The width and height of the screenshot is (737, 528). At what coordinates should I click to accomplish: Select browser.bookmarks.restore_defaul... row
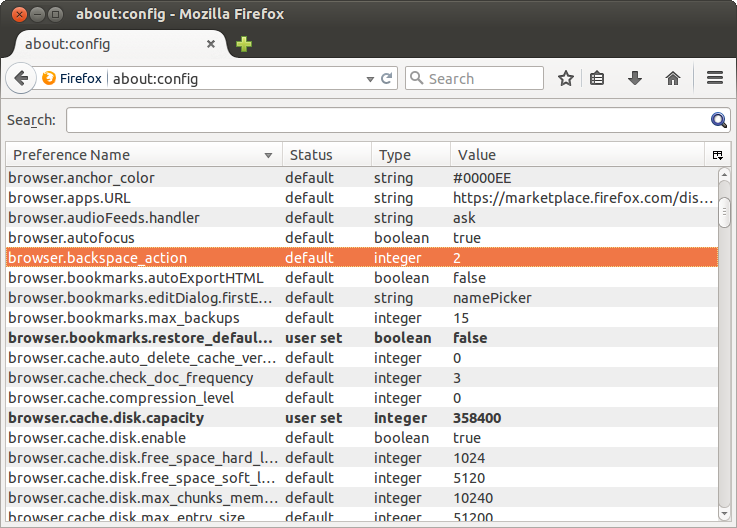362,338
